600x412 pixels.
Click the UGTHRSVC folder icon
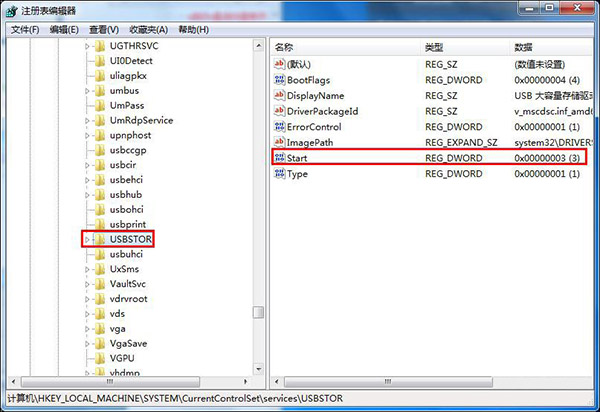click(x=100, y=46)
